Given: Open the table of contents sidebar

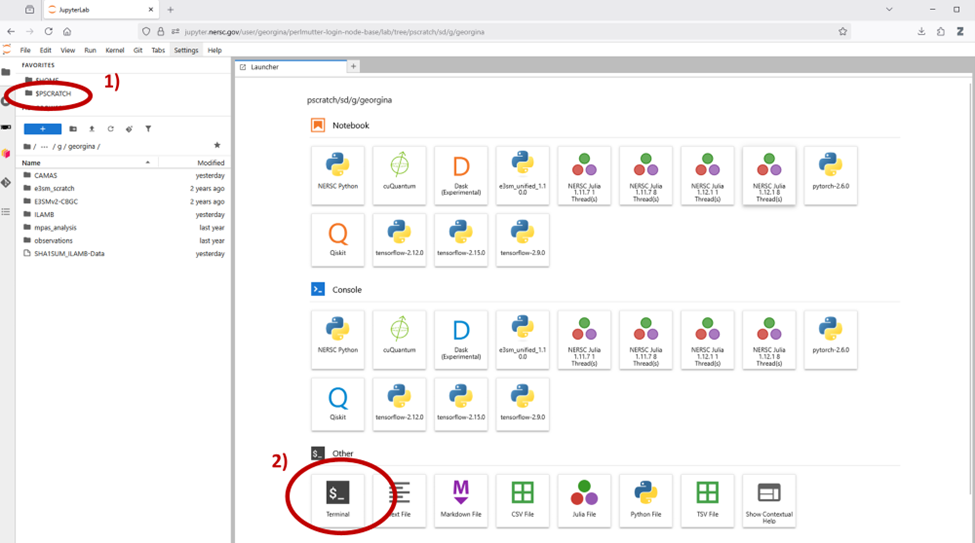Looking at the screenshot, I should tap(6, 211).
